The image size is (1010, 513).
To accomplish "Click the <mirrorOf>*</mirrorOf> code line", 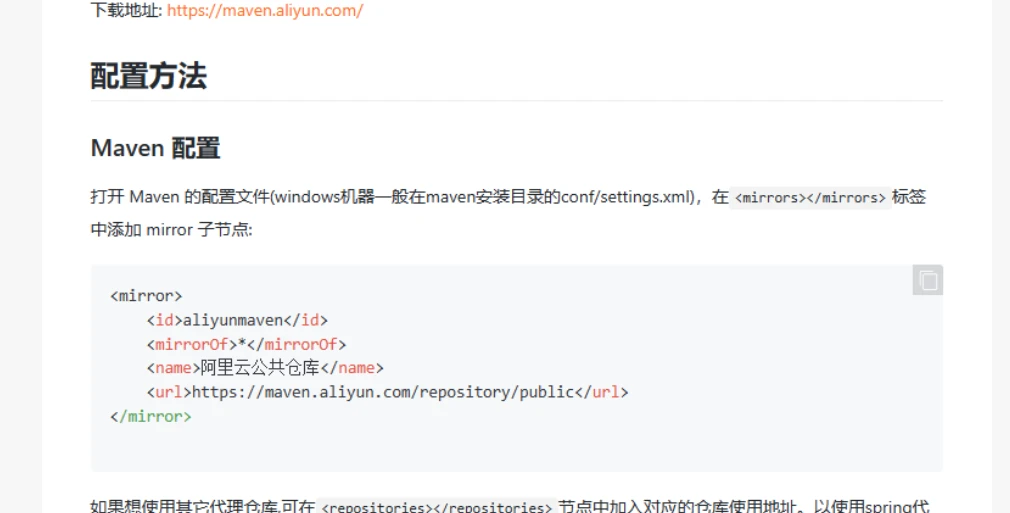I will [246, 344].
